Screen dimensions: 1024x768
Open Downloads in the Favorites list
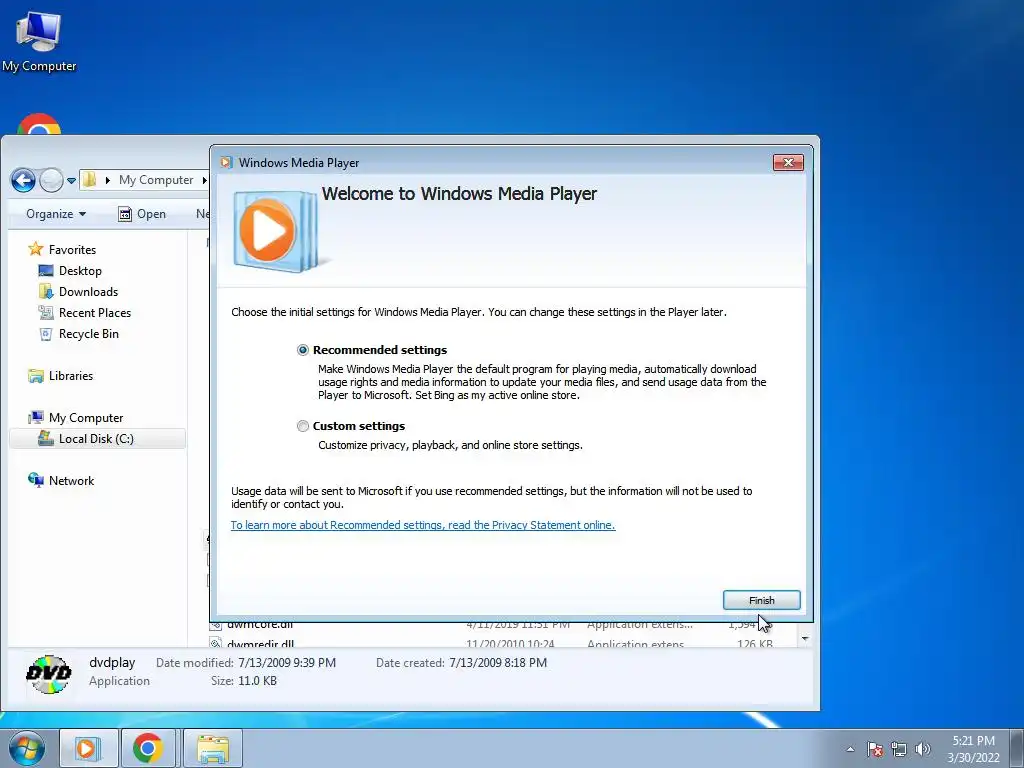[x=88, y=291]
